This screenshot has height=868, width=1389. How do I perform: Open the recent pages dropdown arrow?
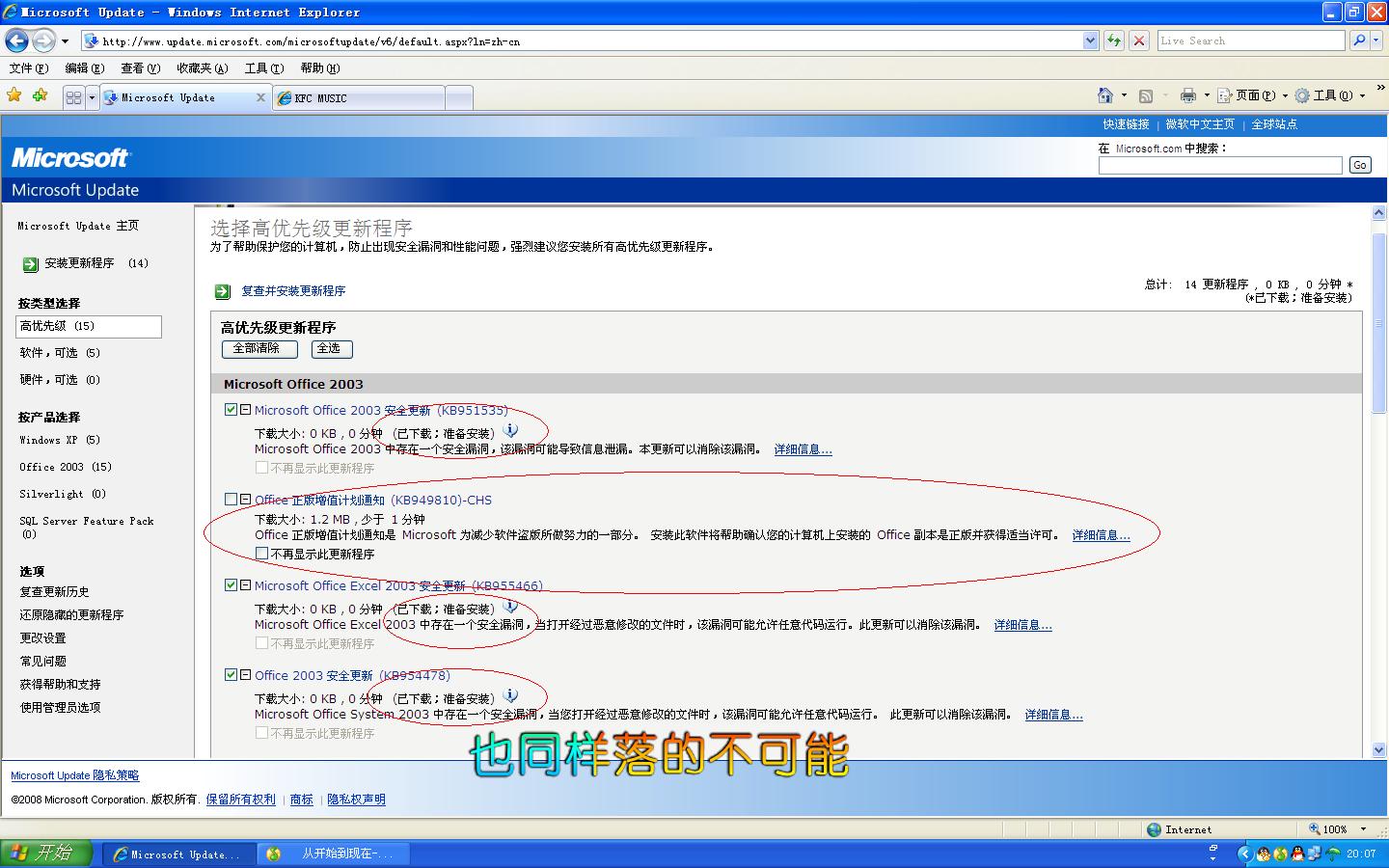(x=65, y=41)
